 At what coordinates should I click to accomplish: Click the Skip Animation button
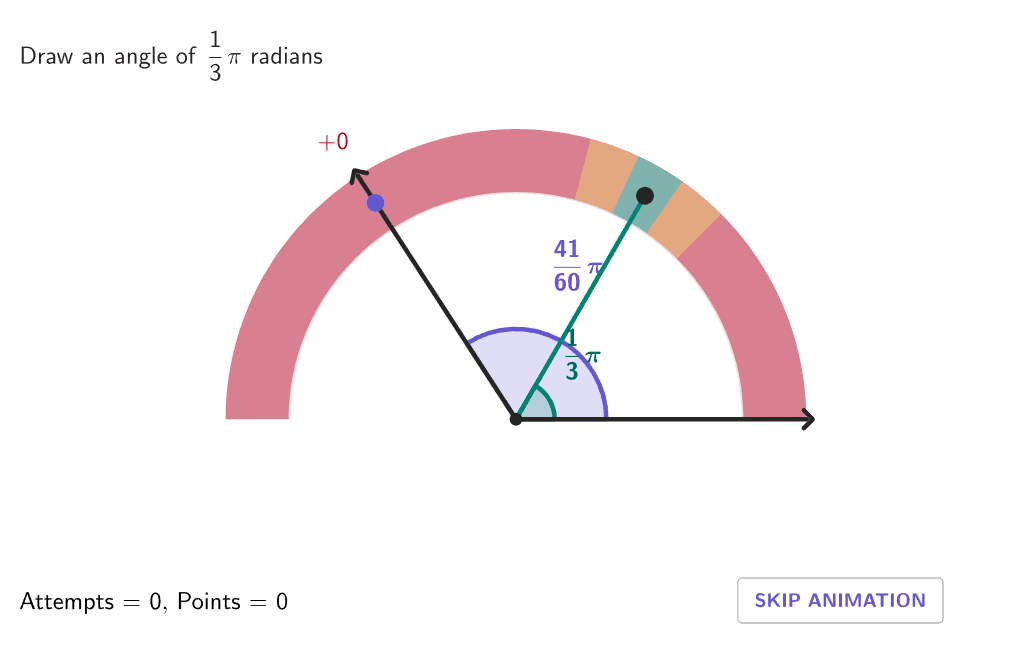point(840,600)
